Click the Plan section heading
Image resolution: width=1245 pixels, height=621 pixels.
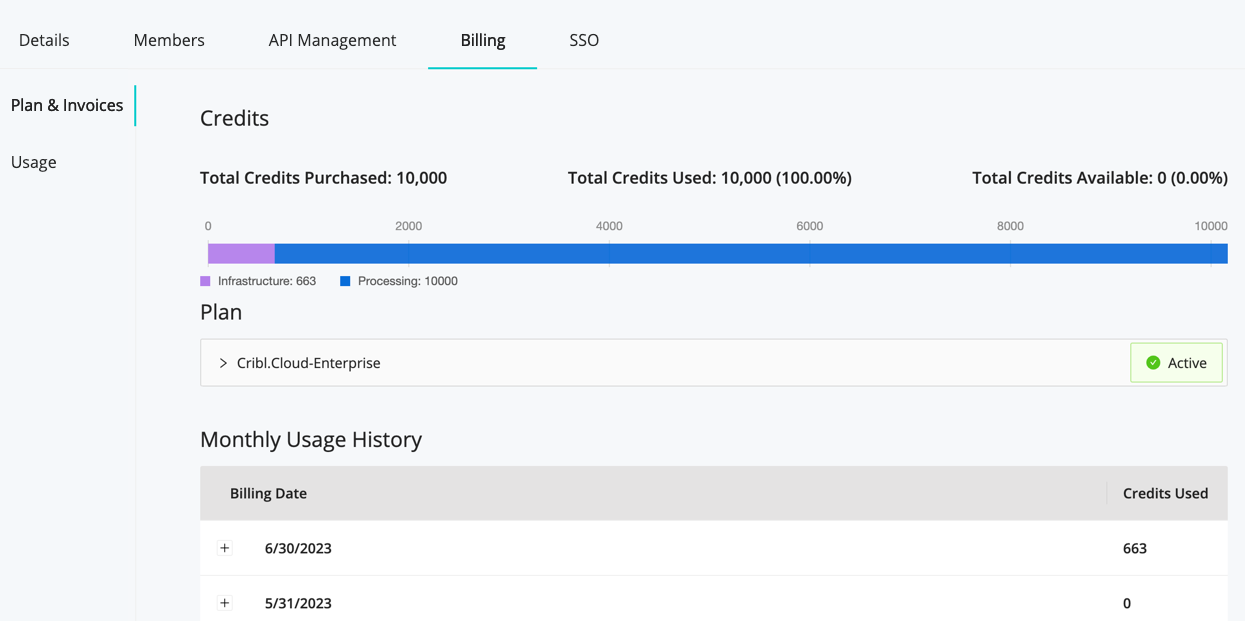221,312
